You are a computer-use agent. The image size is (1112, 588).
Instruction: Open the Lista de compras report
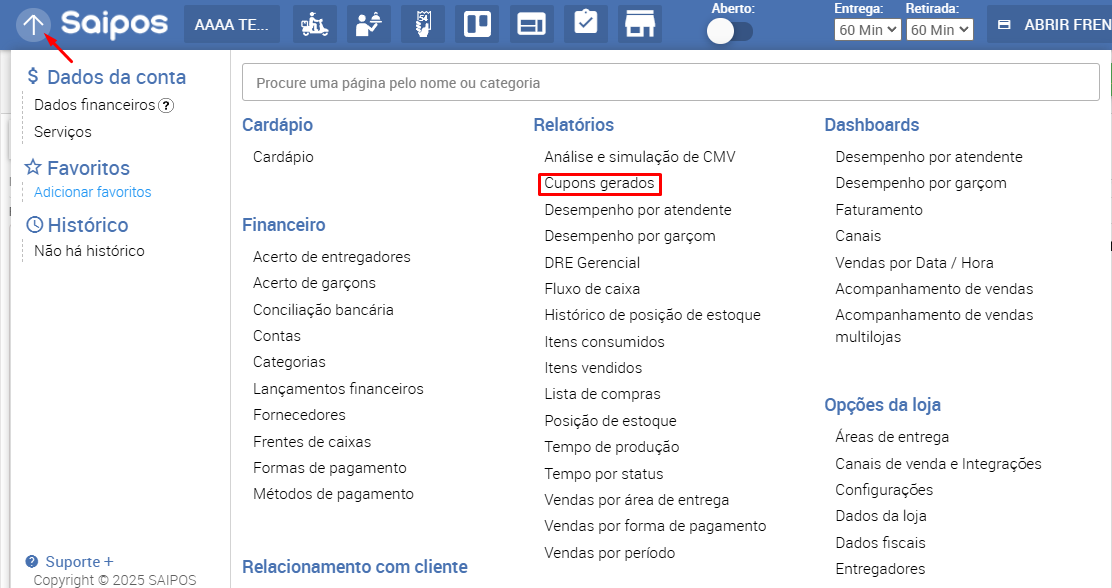[602, 394]
